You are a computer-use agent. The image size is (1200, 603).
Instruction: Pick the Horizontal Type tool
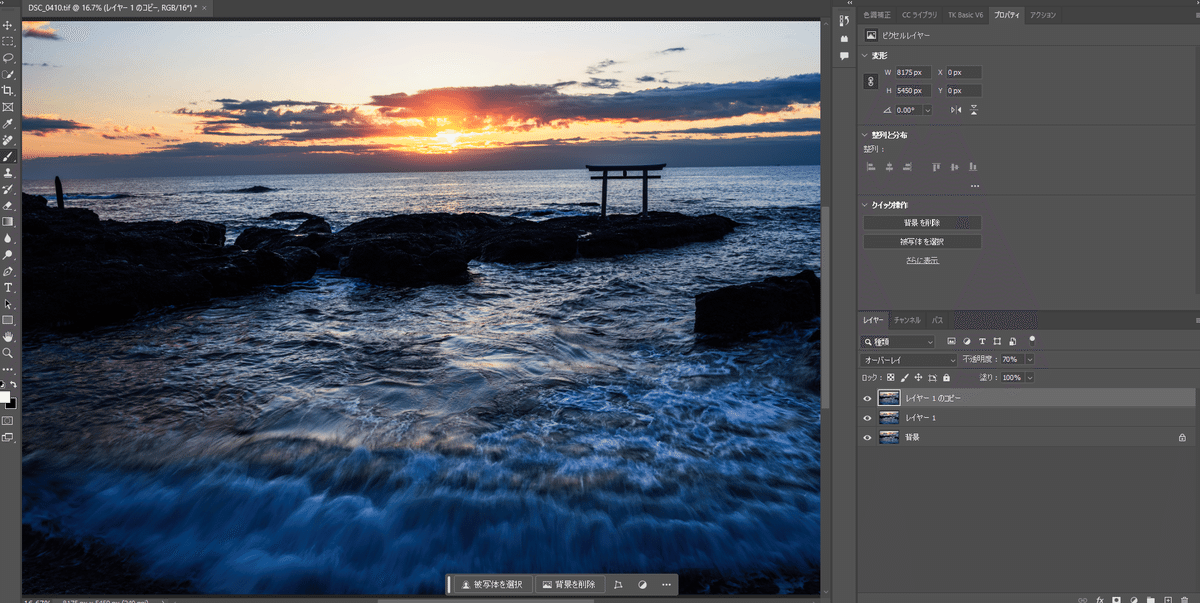(8, 287)
